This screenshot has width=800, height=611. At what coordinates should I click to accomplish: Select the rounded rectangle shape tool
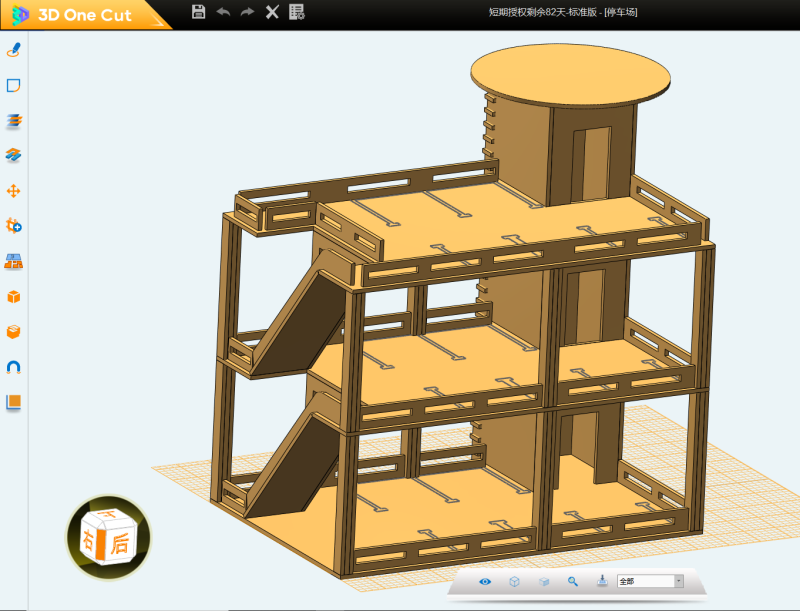(14, 85)
